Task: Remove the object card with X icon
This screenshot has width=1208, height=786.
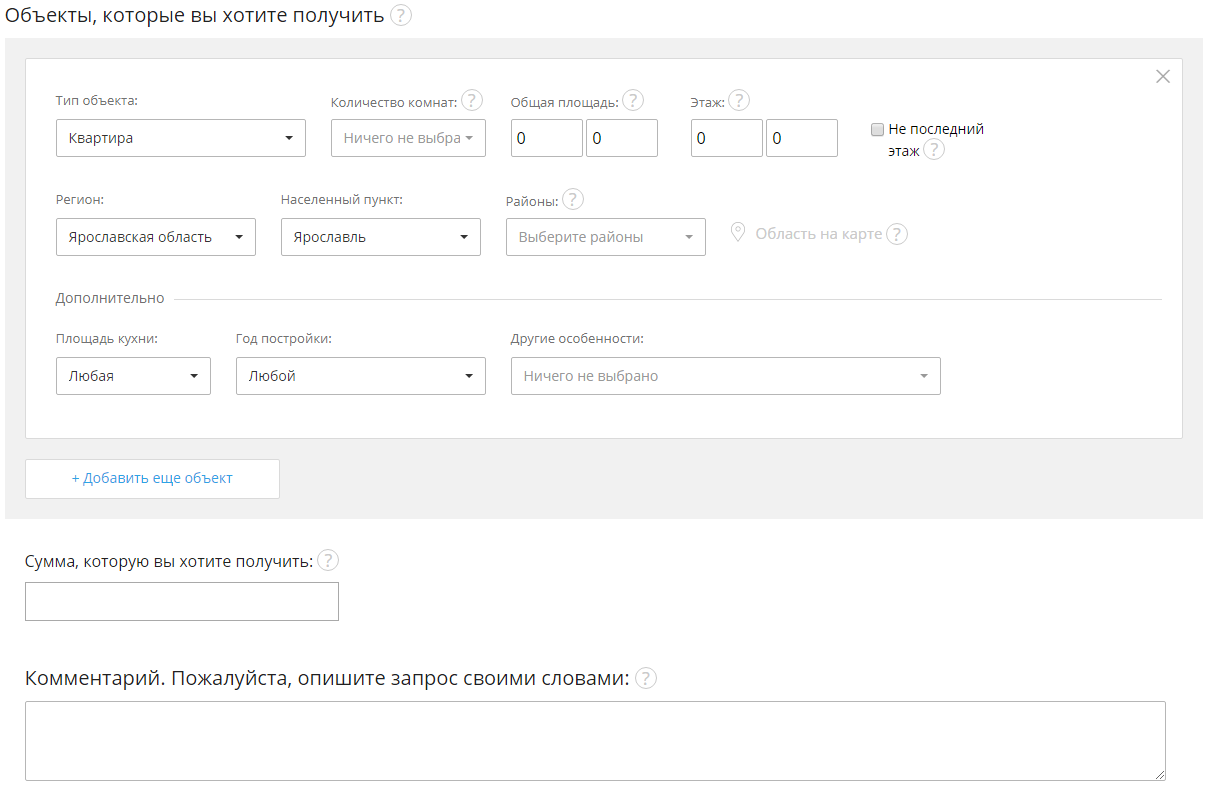Action: pos(1163,76)
